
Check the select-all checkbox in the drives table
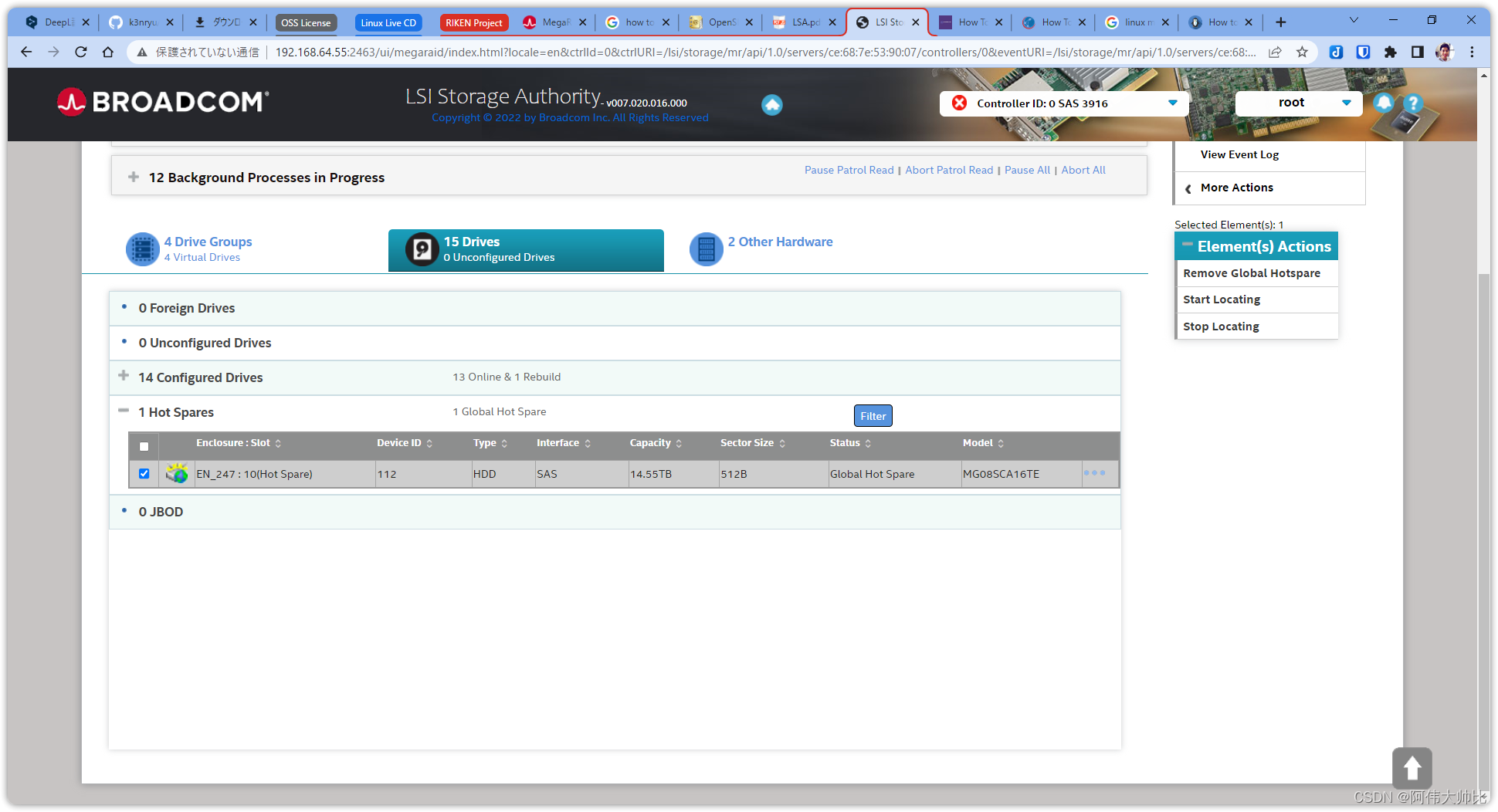144,445
